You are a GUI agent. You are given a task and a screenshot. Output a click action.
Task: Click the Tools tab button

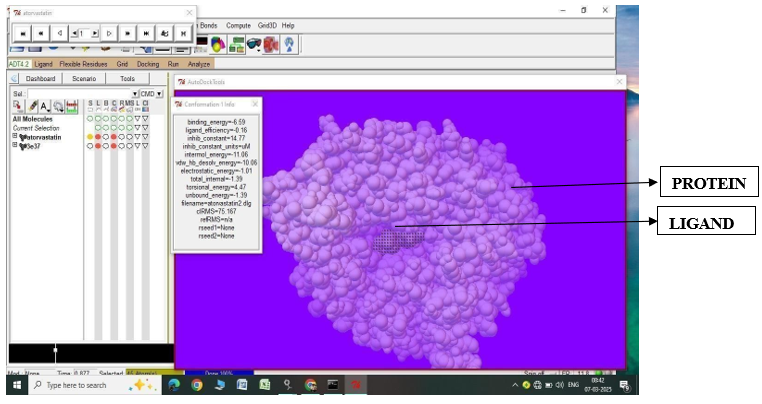[127, 78]
